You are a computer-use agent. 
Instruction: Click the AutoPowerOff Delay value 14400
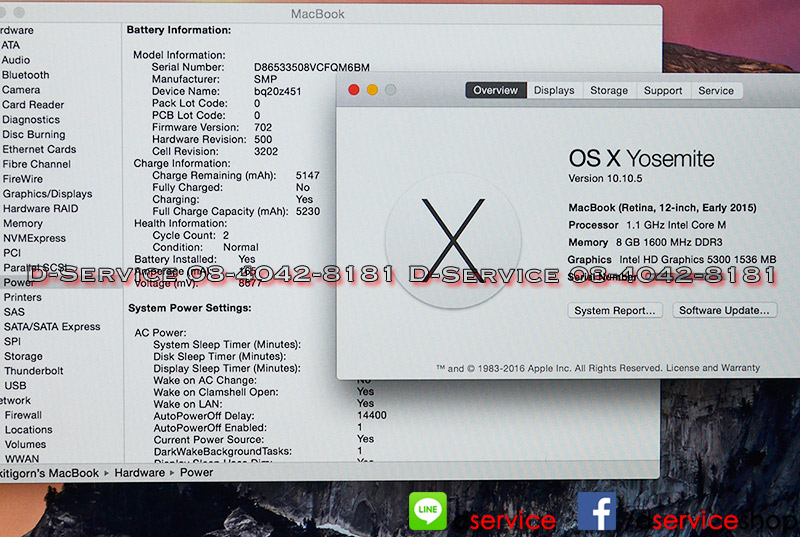(371, 415)
